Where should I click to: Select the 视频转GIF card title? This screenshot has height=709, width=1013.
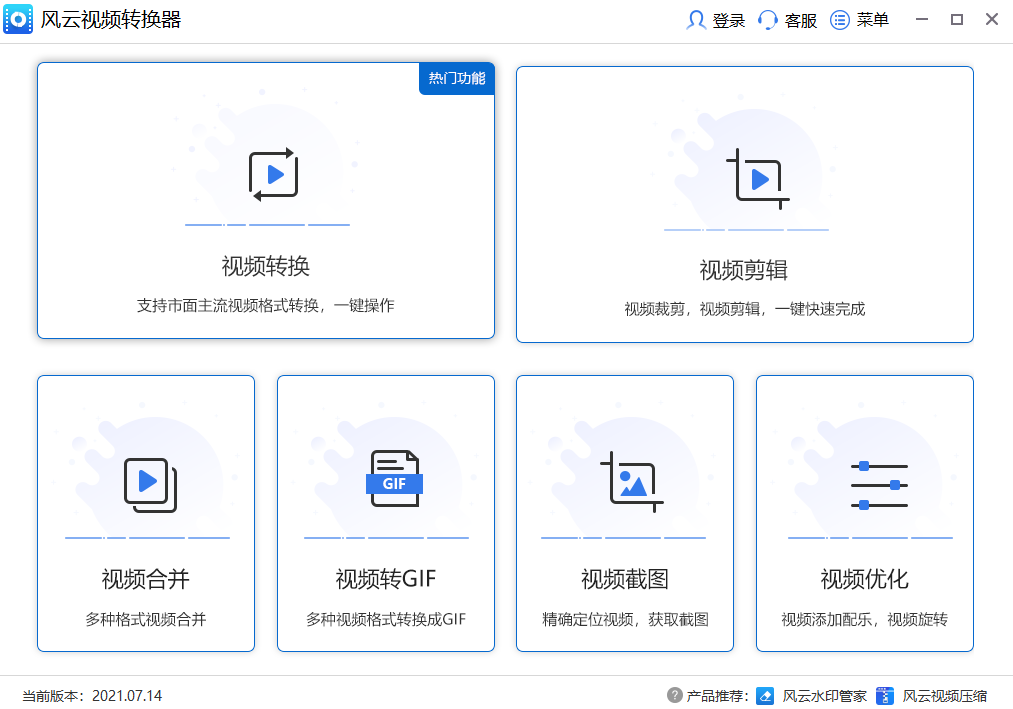386,578
